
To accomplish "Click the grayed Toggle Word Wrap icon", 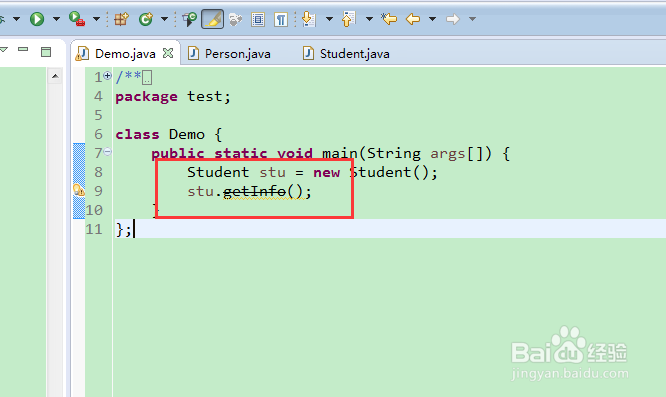I will pos(235,19).
